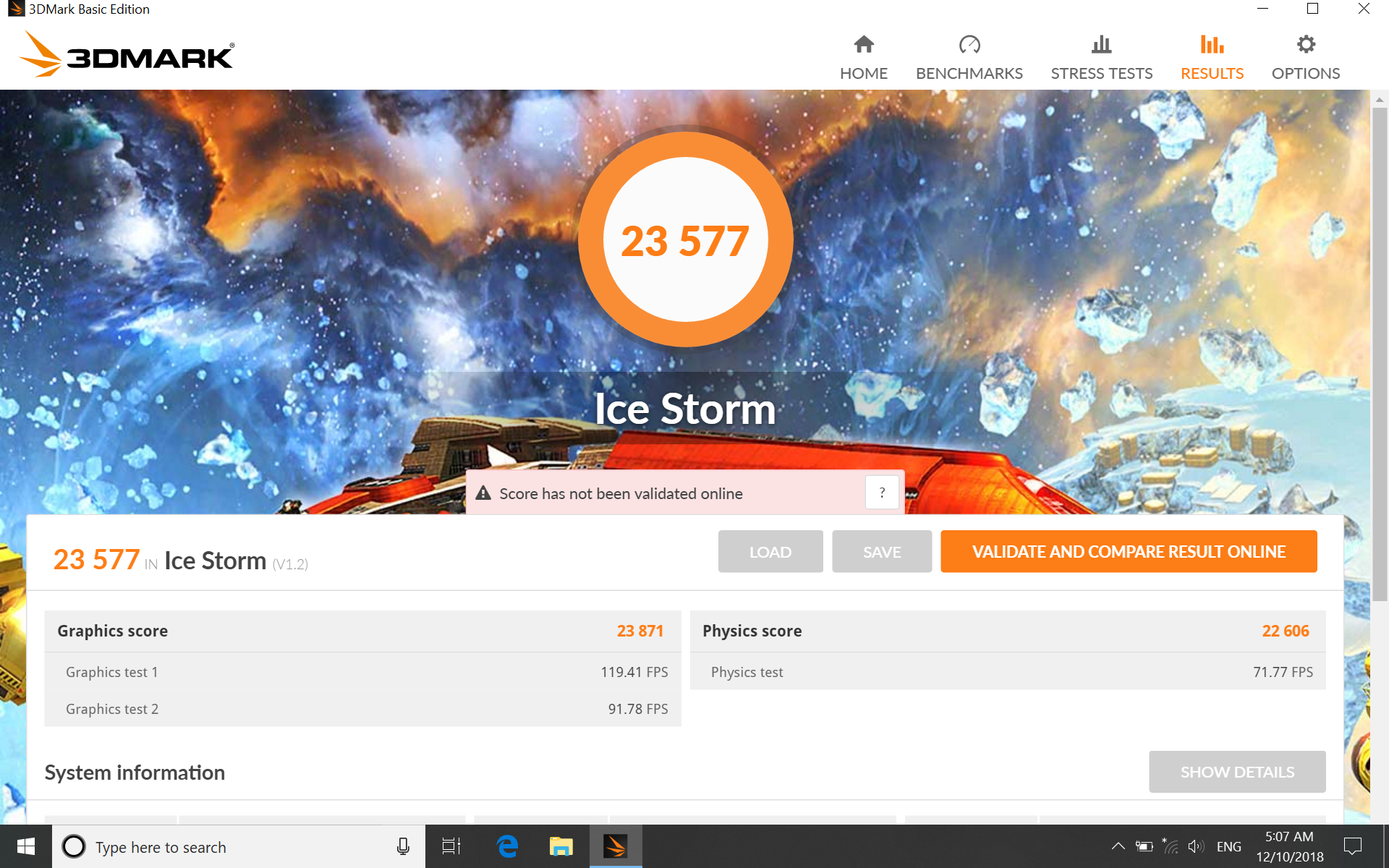The width and height of the screenshot is (1389, 868).
Task: Click the scrollbar up arrow
Action: [1380, 99]
